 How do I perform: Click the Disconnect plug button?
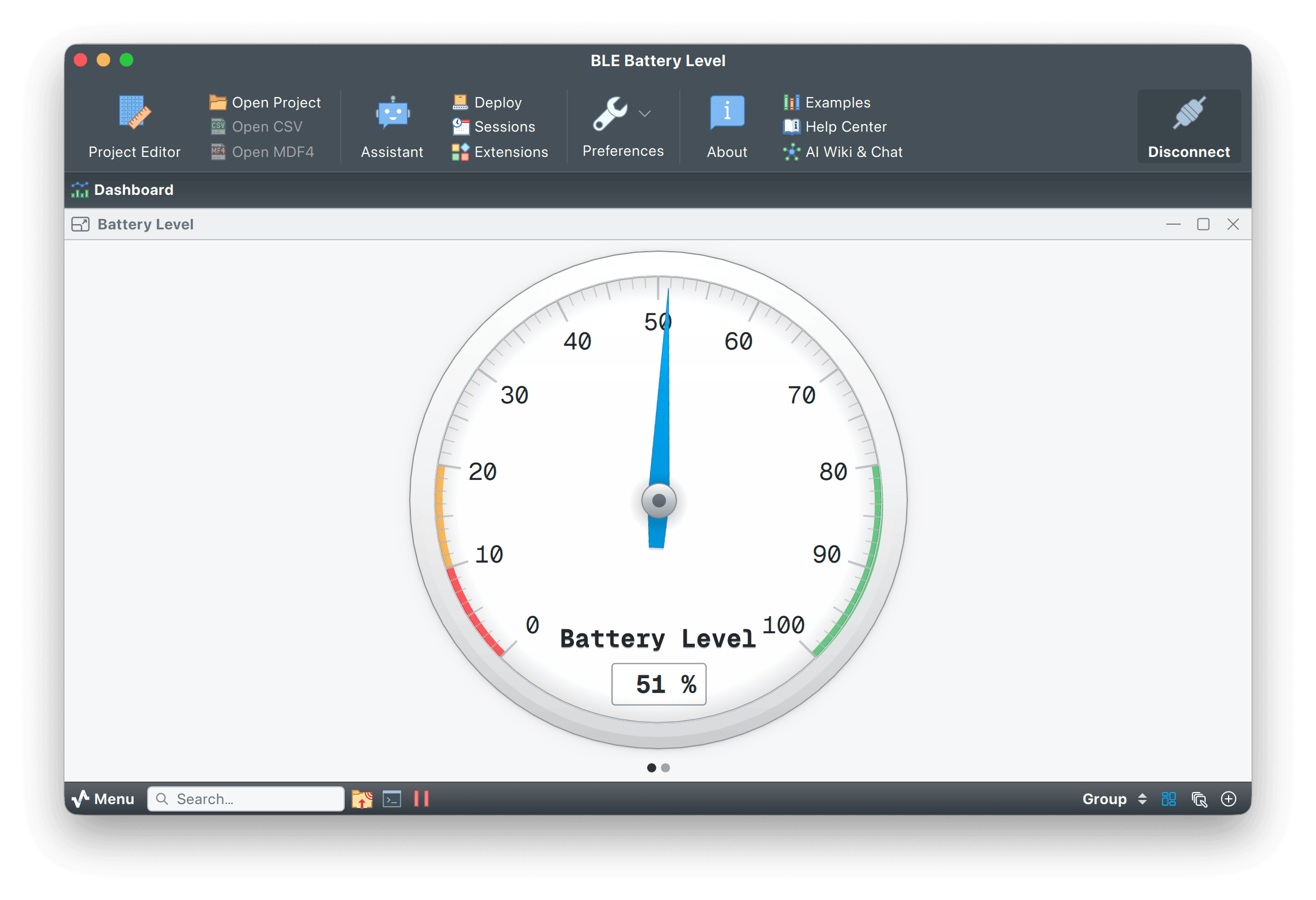point(1188,126)
